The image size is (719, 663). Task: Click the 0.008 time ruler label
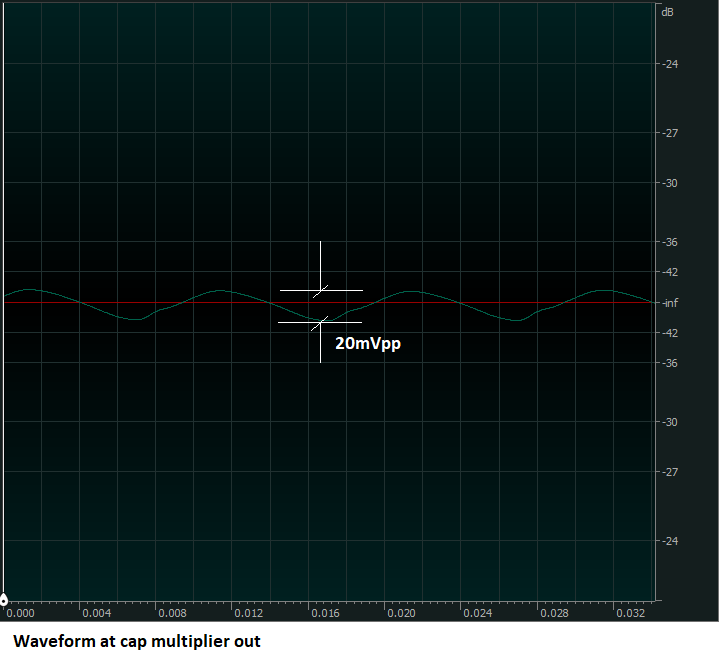173,613
